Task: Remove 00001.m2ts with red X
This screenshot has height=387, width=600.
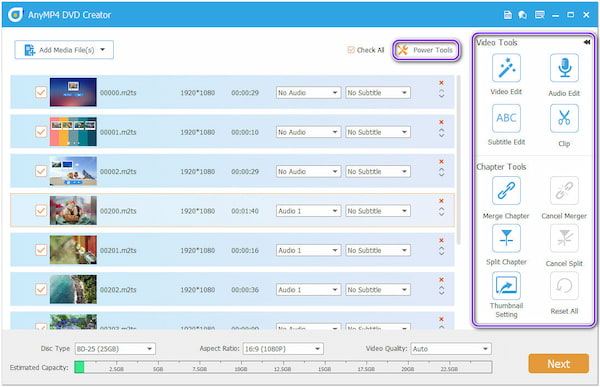Action: pos(441,122)
